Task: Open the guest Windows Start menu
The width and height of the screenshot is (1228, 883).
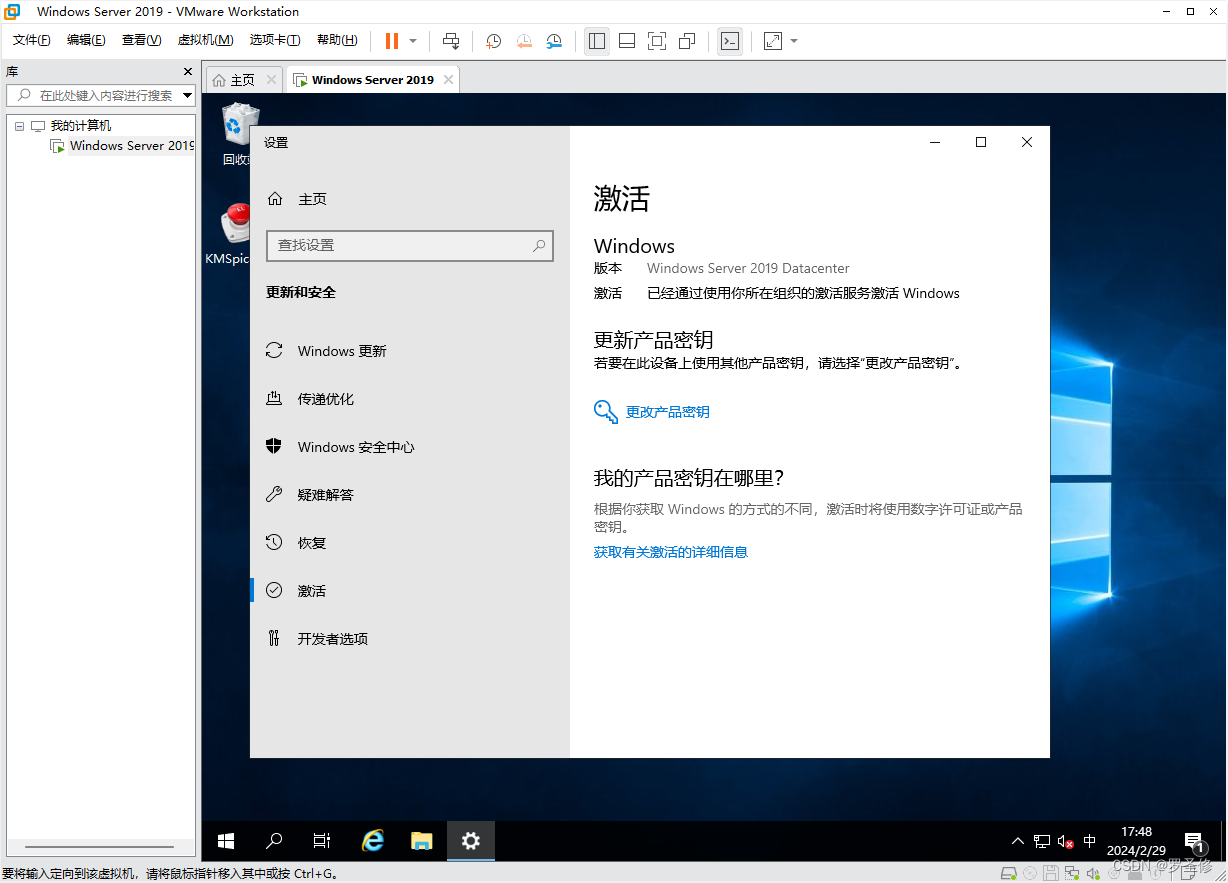Action: [x=226, y=841]
